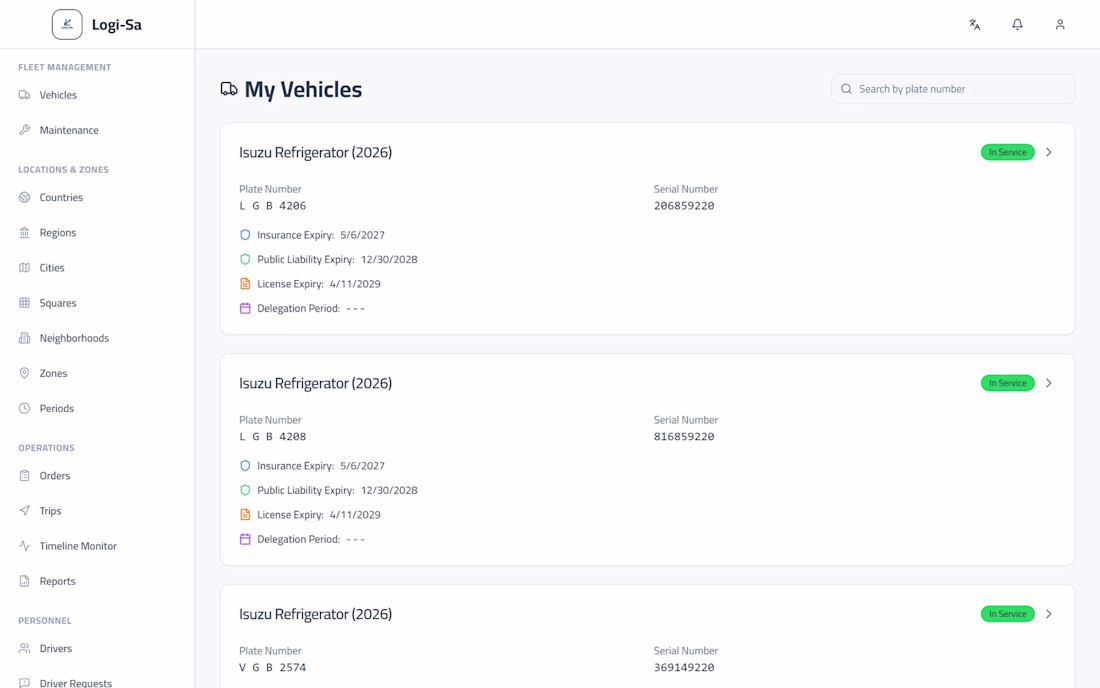Click the Regions landmark icon
This screenshot has height=688, width=1100.
25,232
